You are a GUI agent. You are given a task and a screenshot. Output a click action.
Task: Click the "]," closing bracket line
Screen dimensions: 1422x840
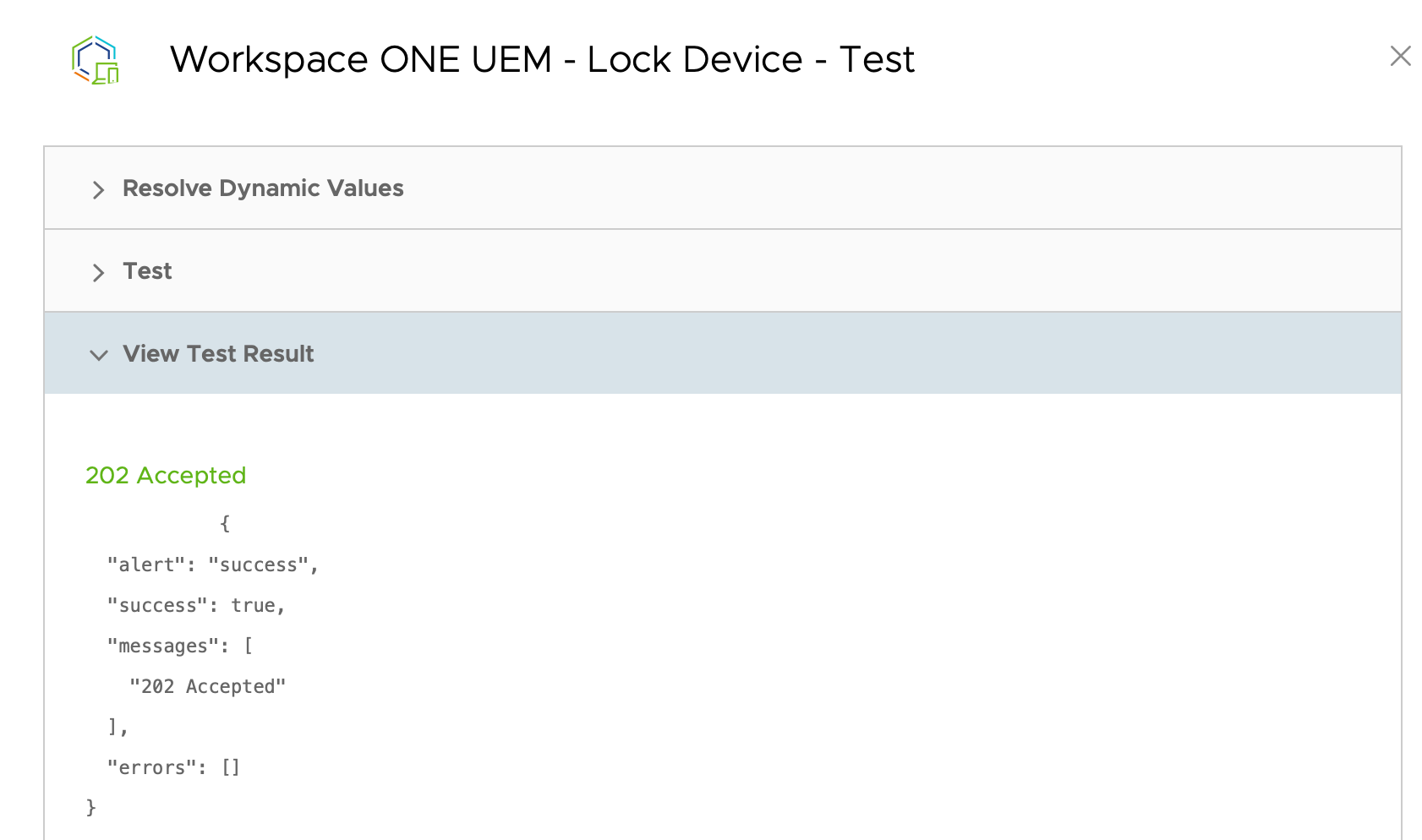tap(118, 727)
